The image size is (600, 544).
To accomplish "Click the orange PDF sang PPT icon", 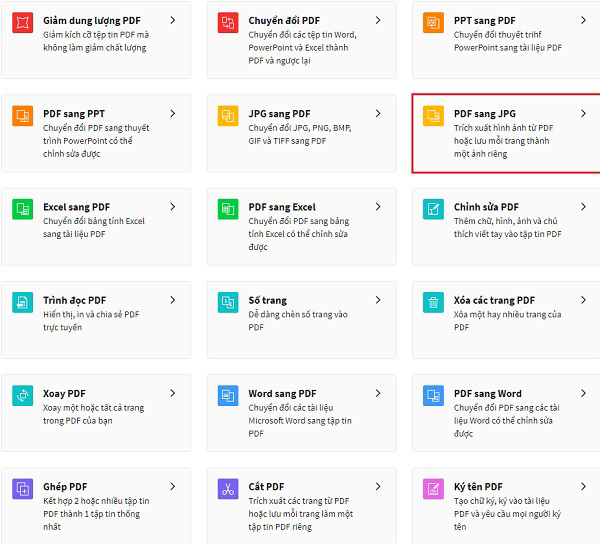I will 23,116.
